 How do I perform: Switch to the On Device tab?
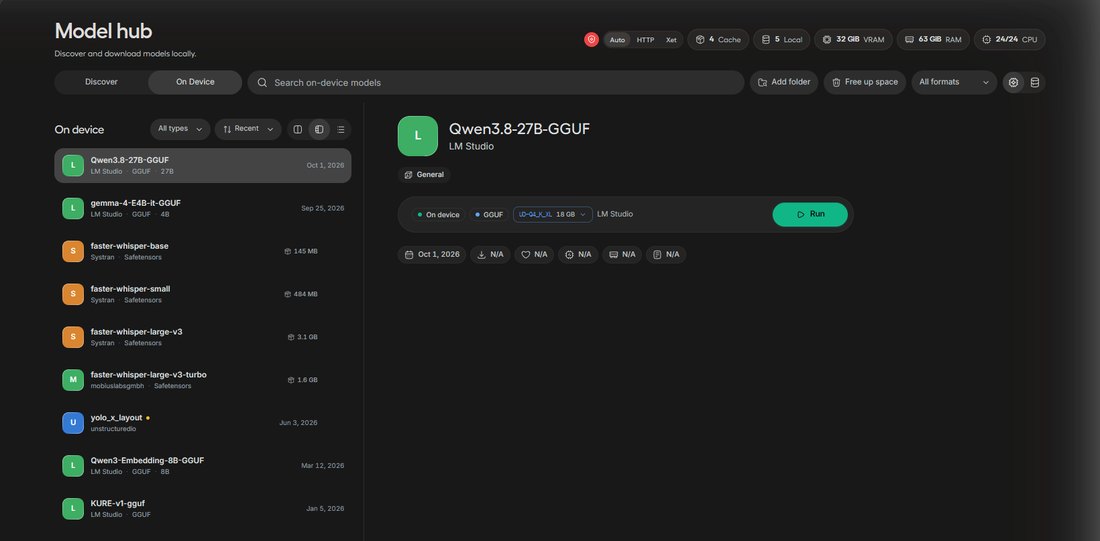pos(195,82)
